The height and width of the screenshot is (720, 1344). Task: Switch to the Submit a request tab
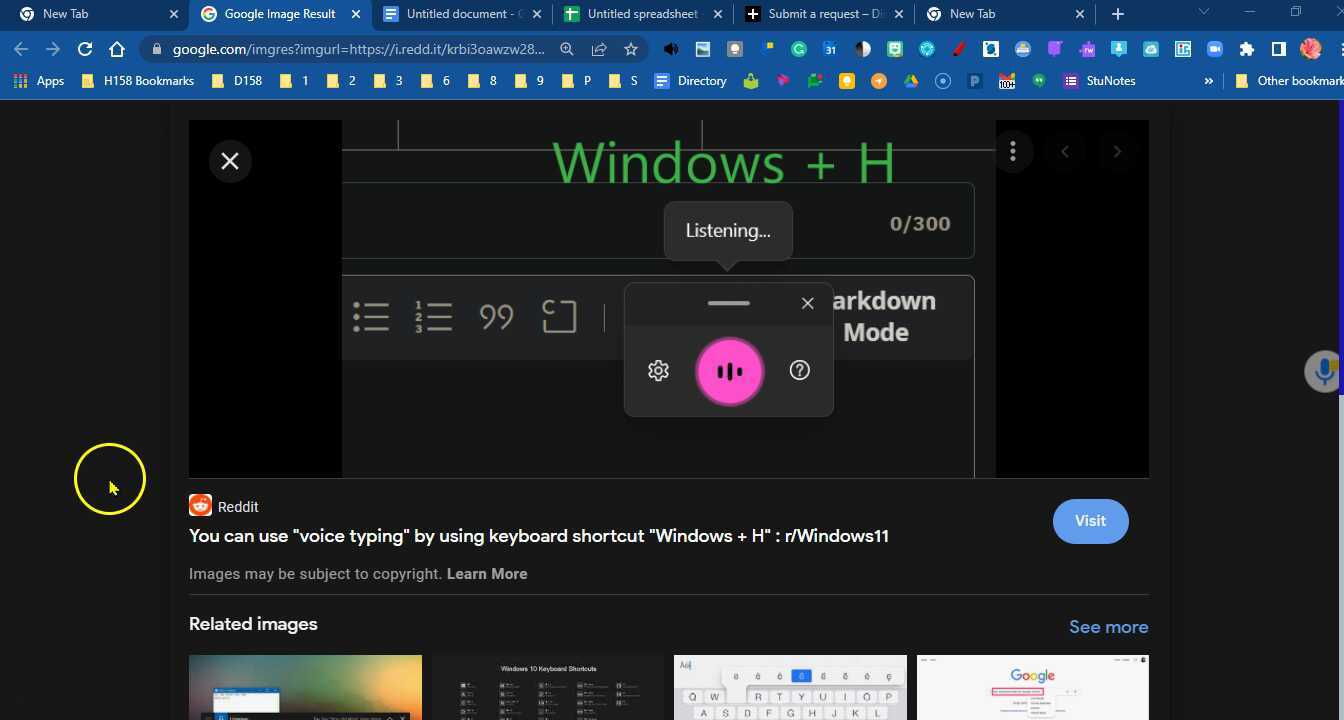tap(820, 14)
